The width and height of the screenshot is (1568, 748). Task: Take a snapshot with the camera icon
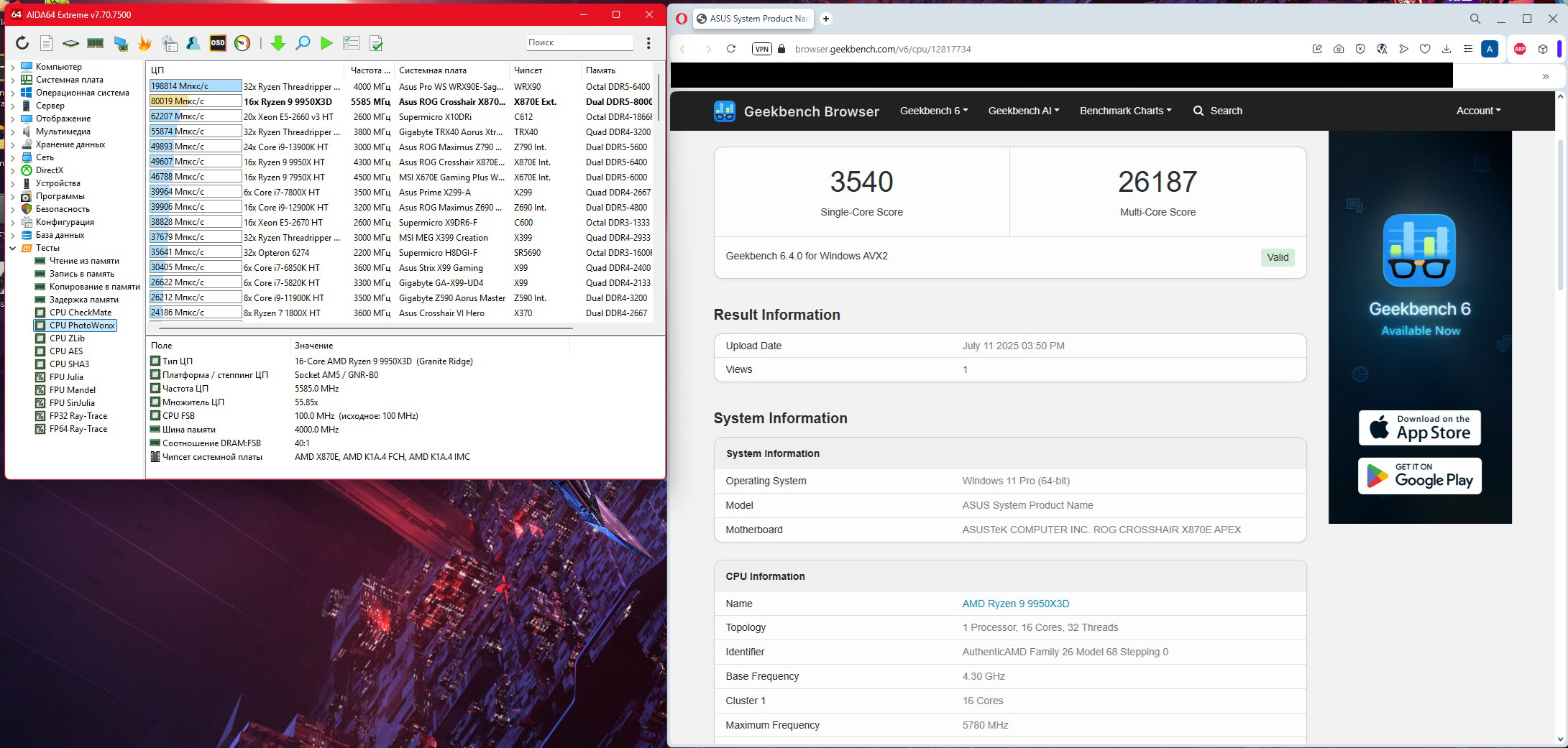pyautogui.click(x=1339, y=49)
